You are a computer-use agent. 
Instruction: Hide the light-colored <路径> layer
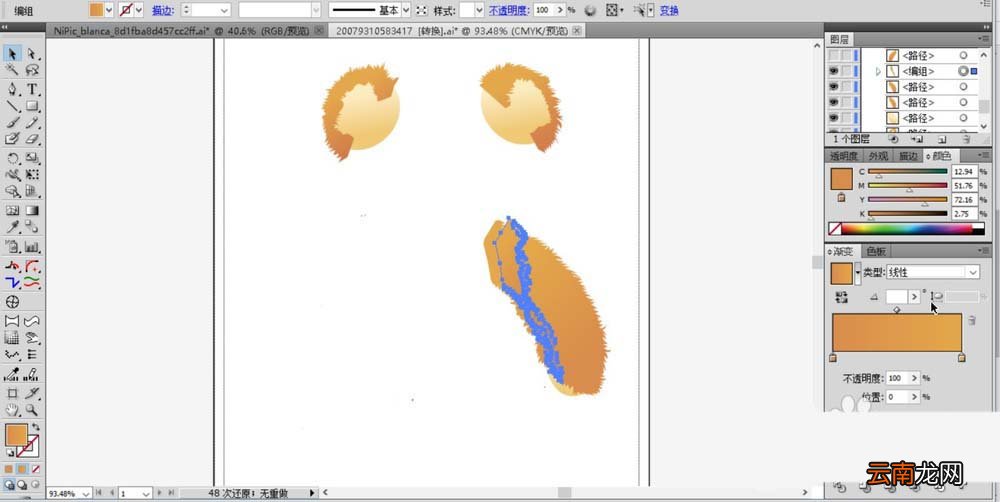(833, 118)
